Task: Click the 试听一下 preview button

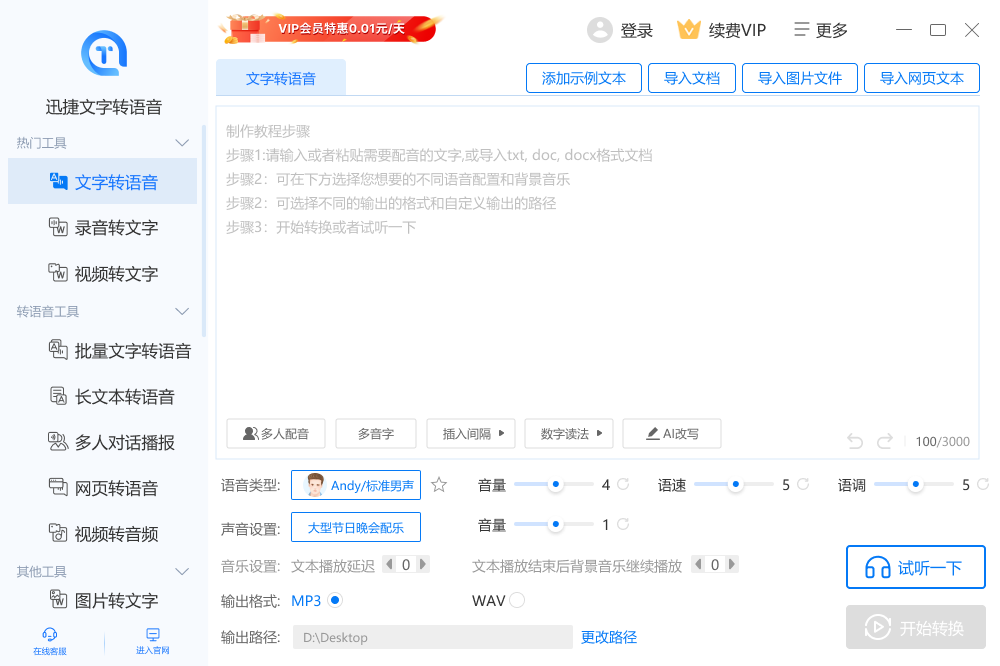Action: point(915,568)
